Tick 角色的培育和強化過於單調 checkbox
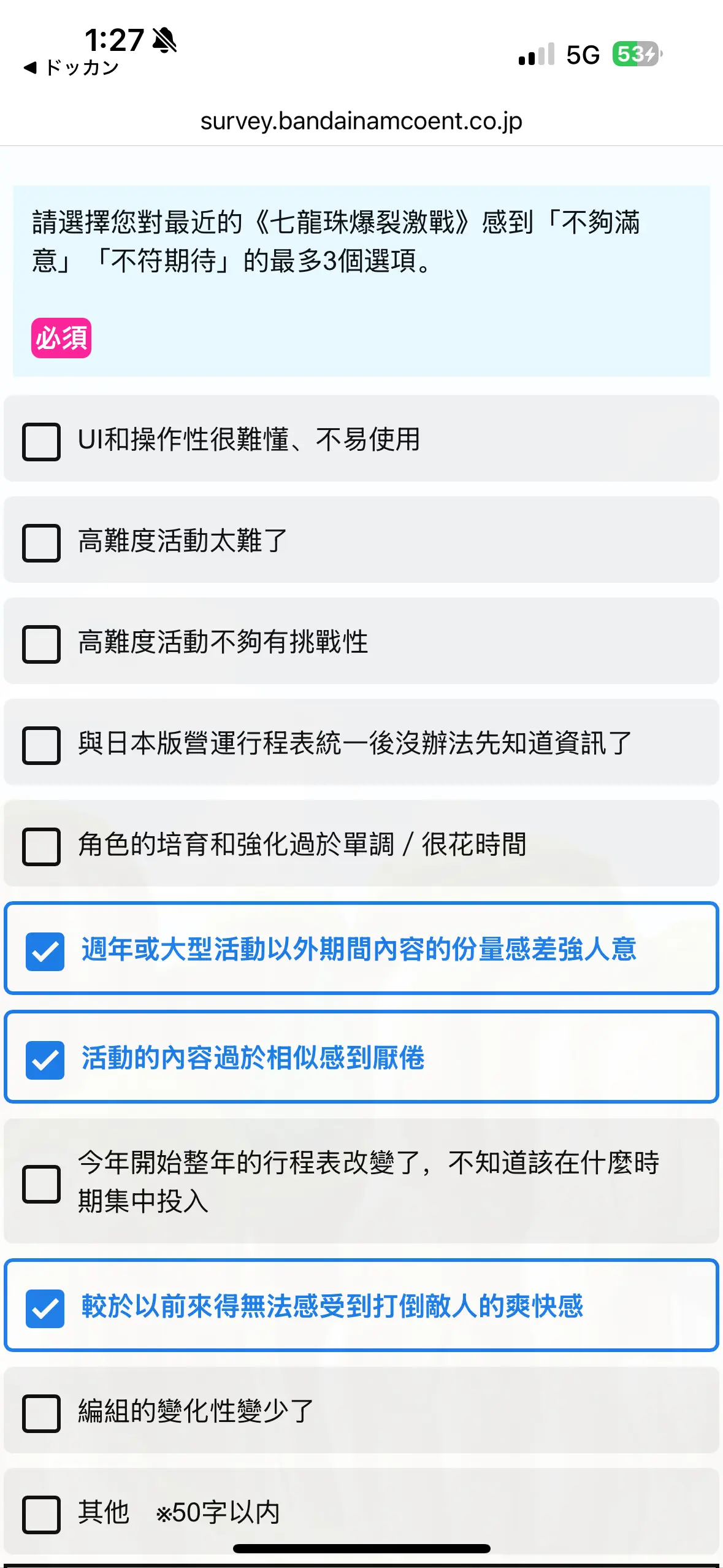This screenshot has width=723, height=1568. (x=41, y=846)
